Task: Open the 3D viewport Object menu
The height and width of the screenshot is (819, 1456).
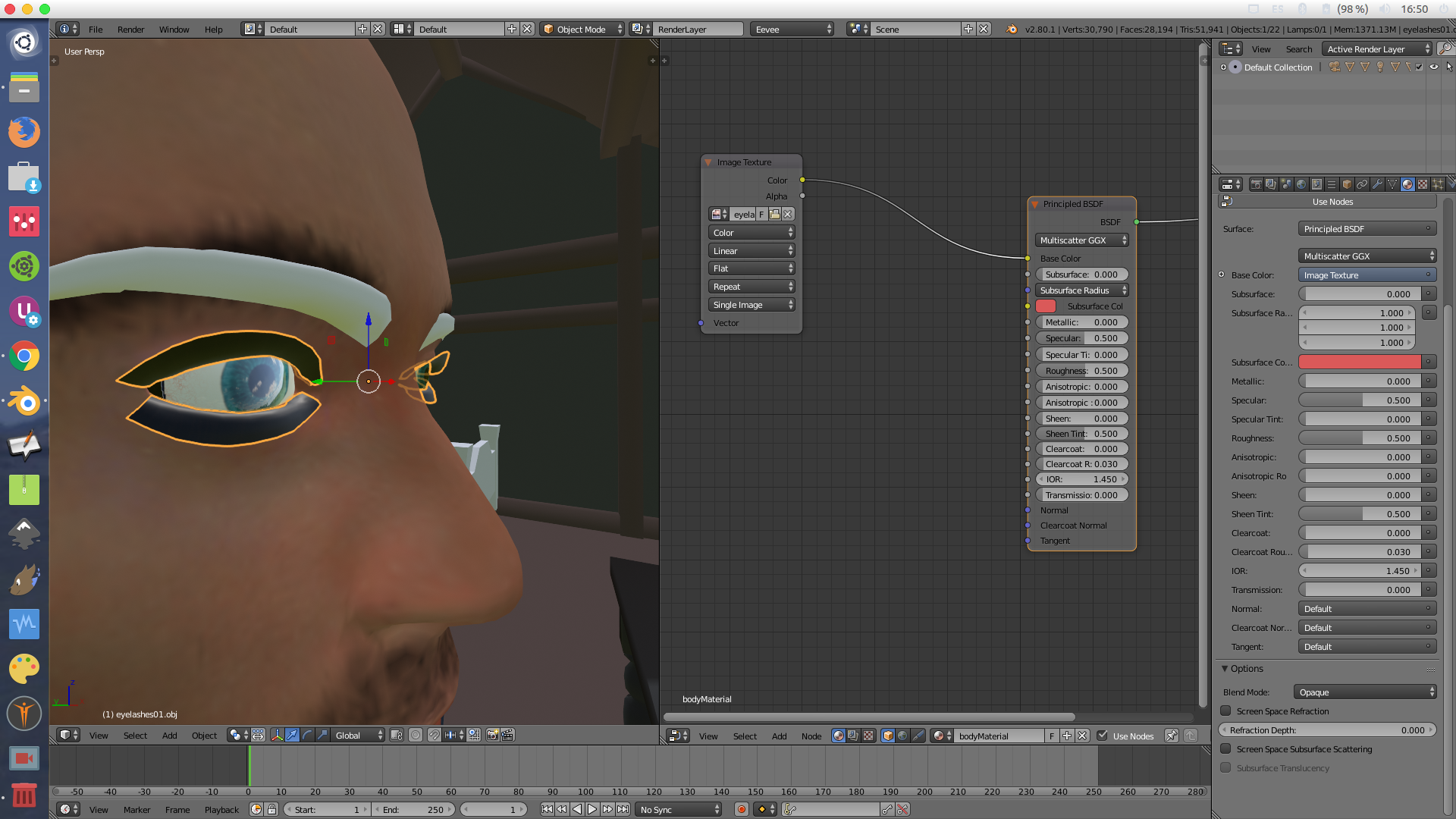Action: point(204,736)
